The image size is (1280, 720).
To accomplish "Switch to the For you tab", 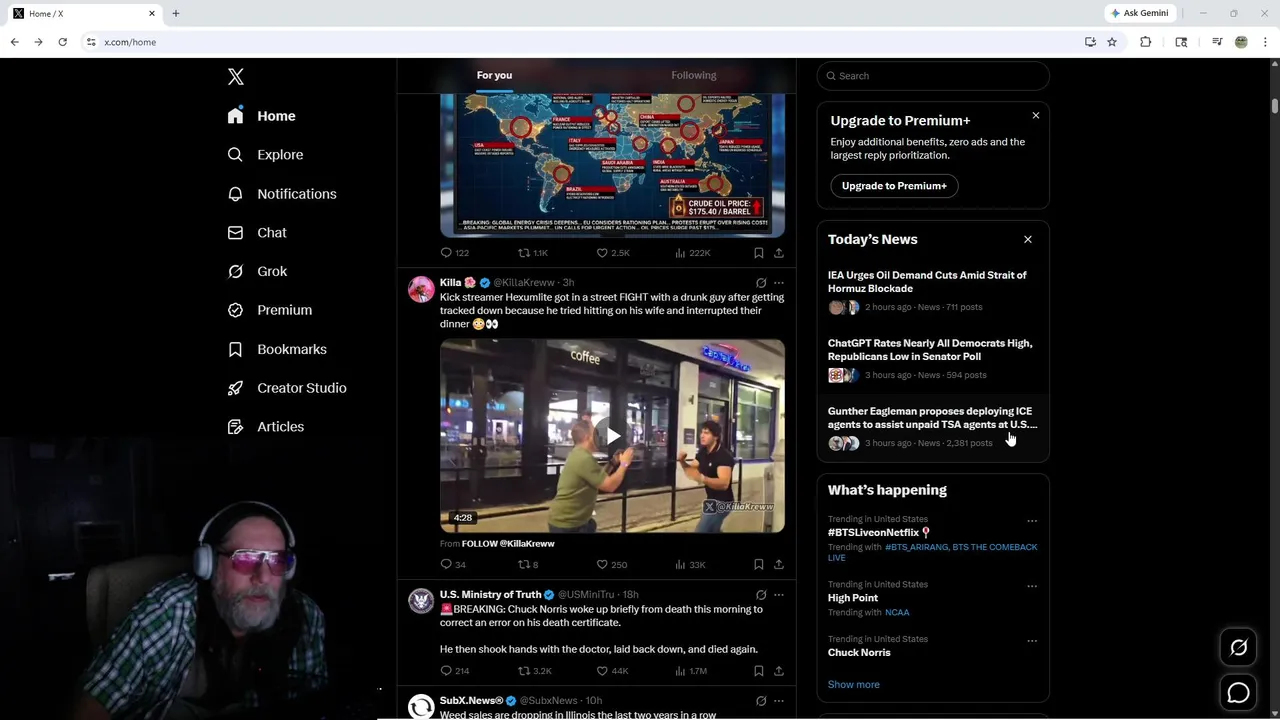I will point(494,75).
